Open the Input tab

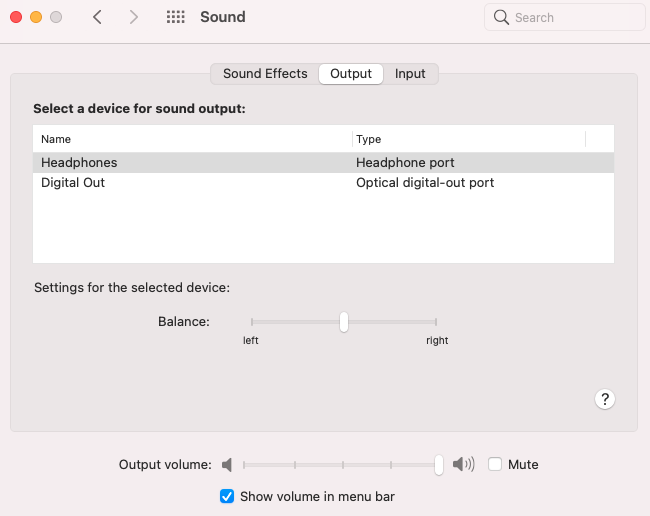point(410,74)
